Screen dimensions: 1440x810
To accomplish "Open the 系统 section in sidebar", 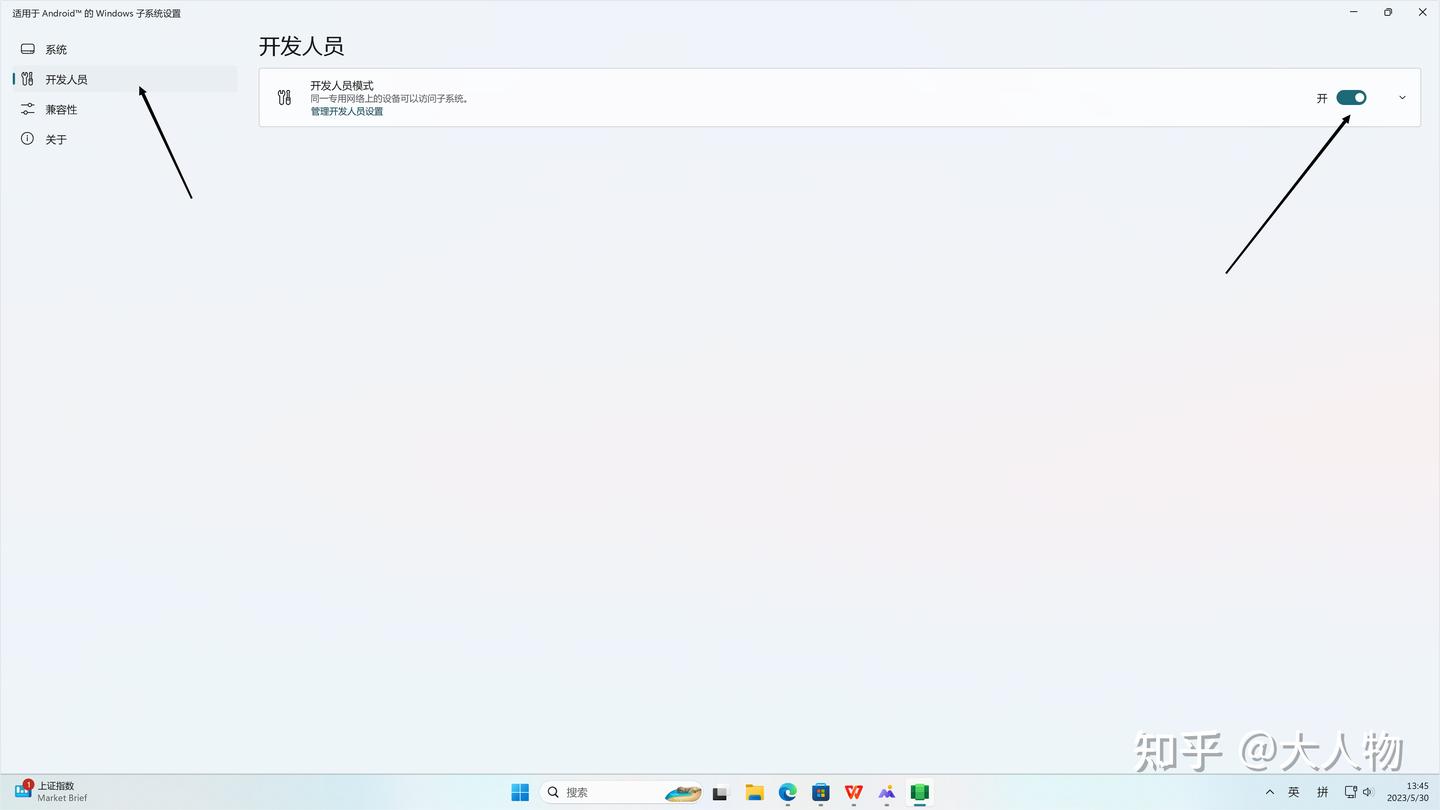I will pos(125,49).
